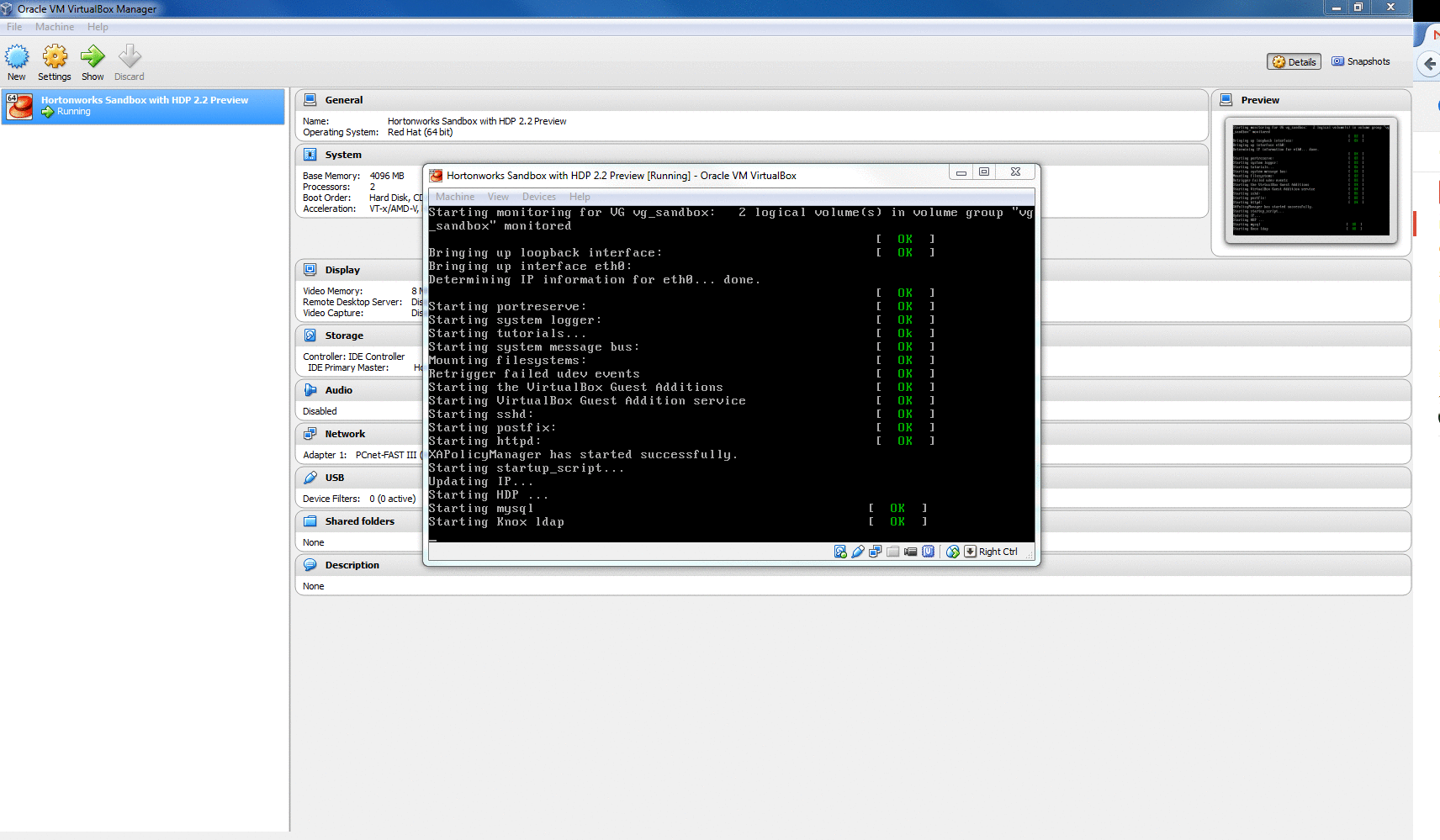Click the VM window resize grip corner
Screen dimensions: 1440x840
(1029, 555)
